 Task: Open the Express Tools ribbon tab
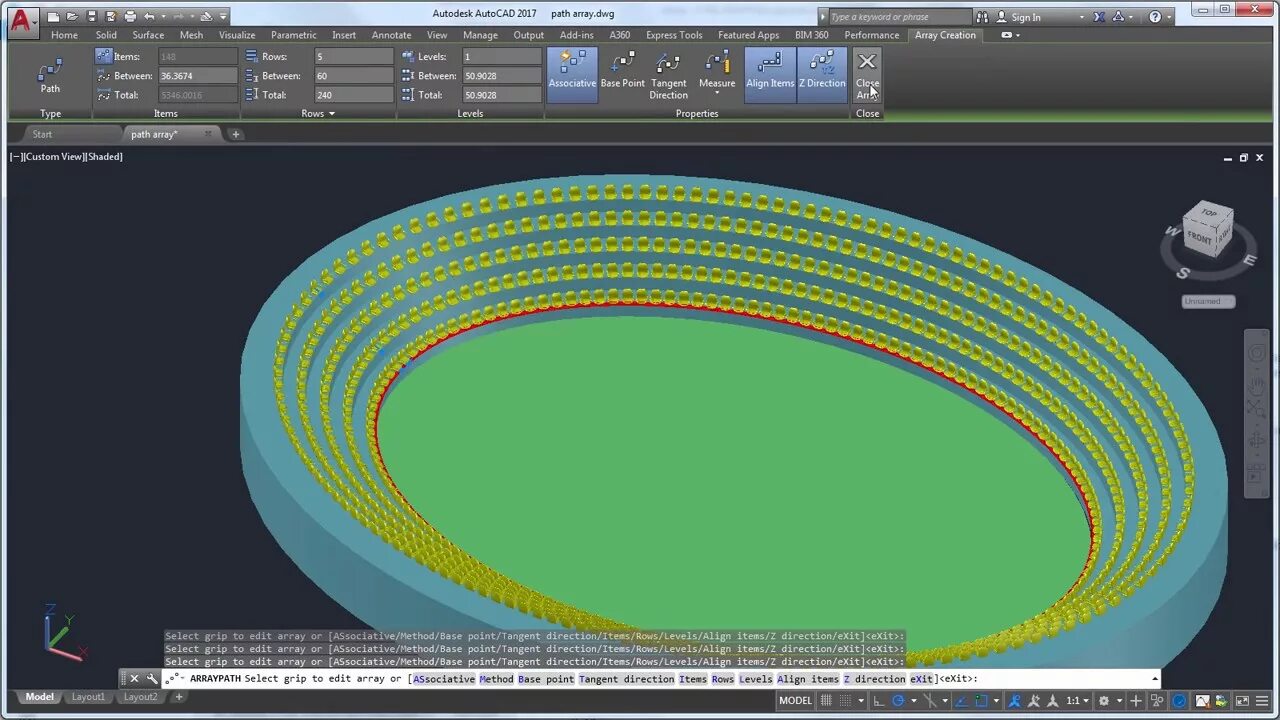click(x=674, y=35)
